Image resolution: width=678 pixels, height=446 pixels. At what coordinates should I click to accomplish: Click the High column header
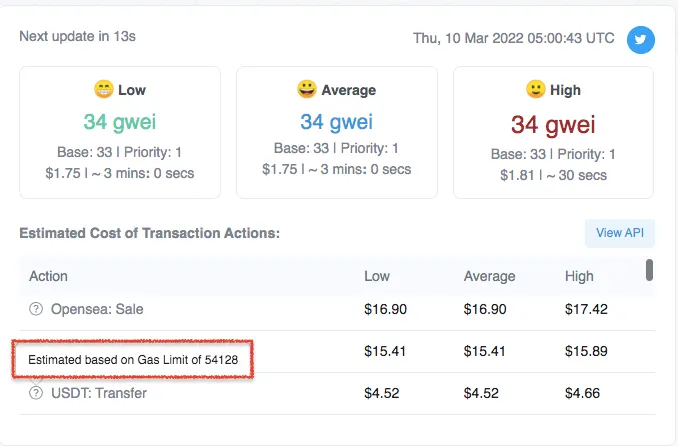click(579, 276)
